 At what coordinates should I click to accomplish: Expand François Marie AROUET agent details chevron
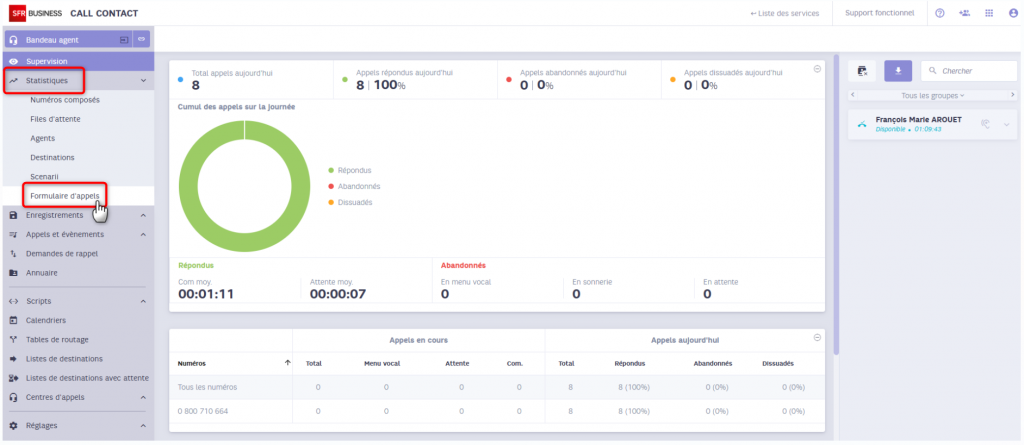[1007, 124]
